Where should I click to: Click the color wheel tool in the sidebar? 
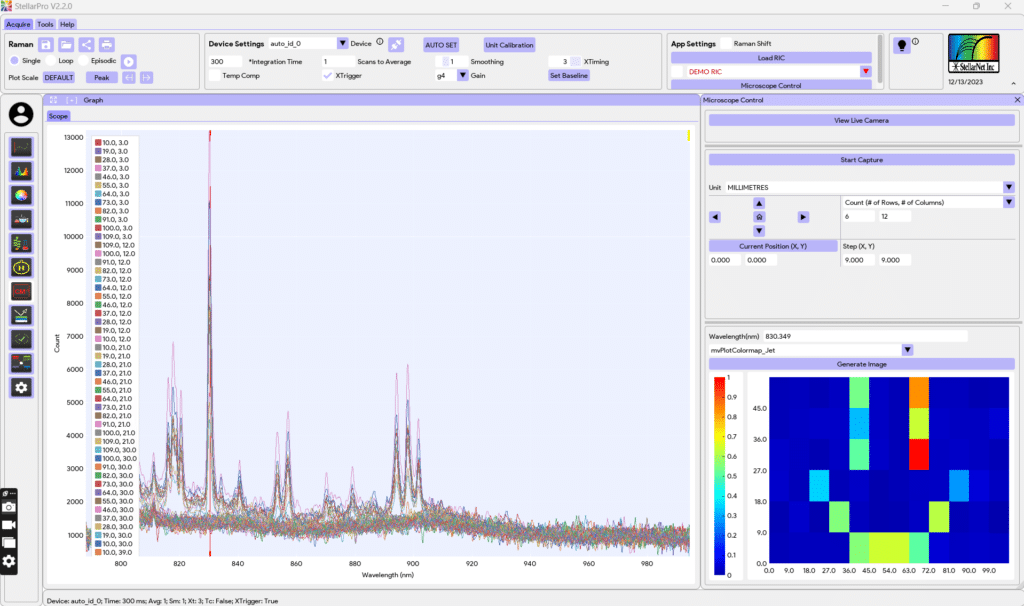(x=21, y=195)
